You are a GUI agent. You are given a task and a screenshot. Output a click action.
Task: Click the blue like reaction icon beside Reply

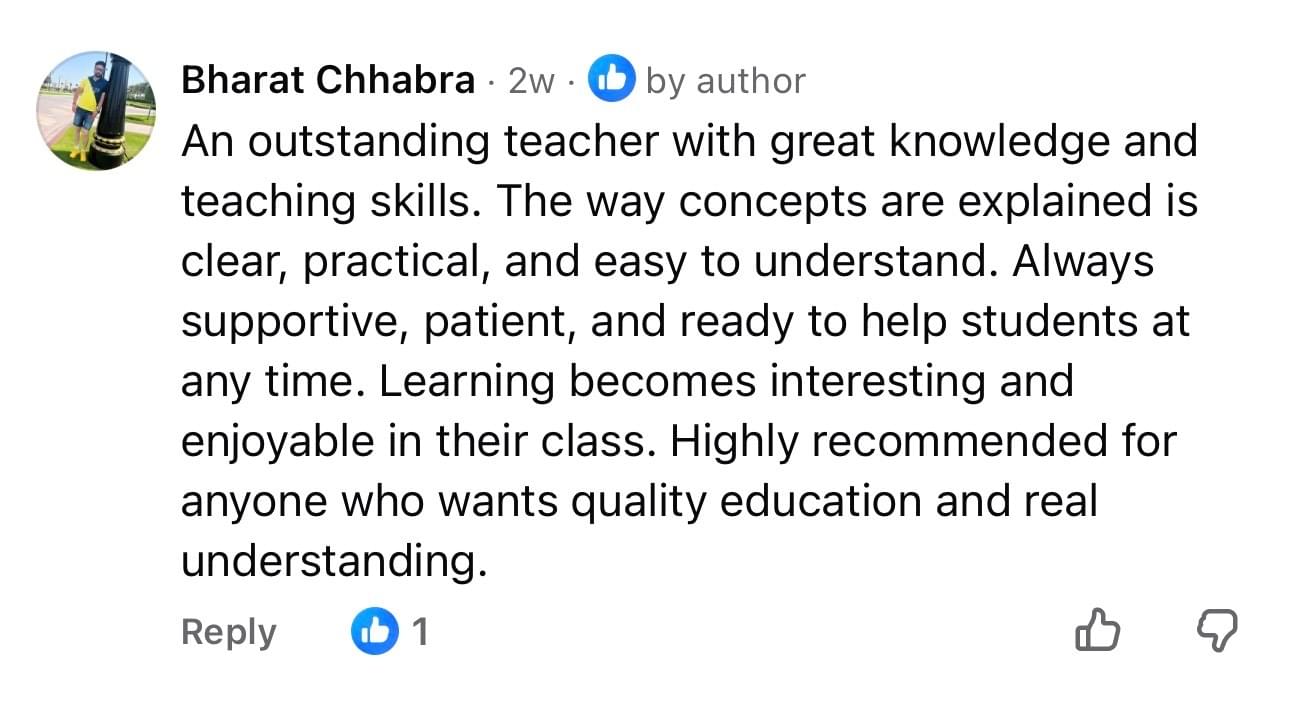coord(374,631)
